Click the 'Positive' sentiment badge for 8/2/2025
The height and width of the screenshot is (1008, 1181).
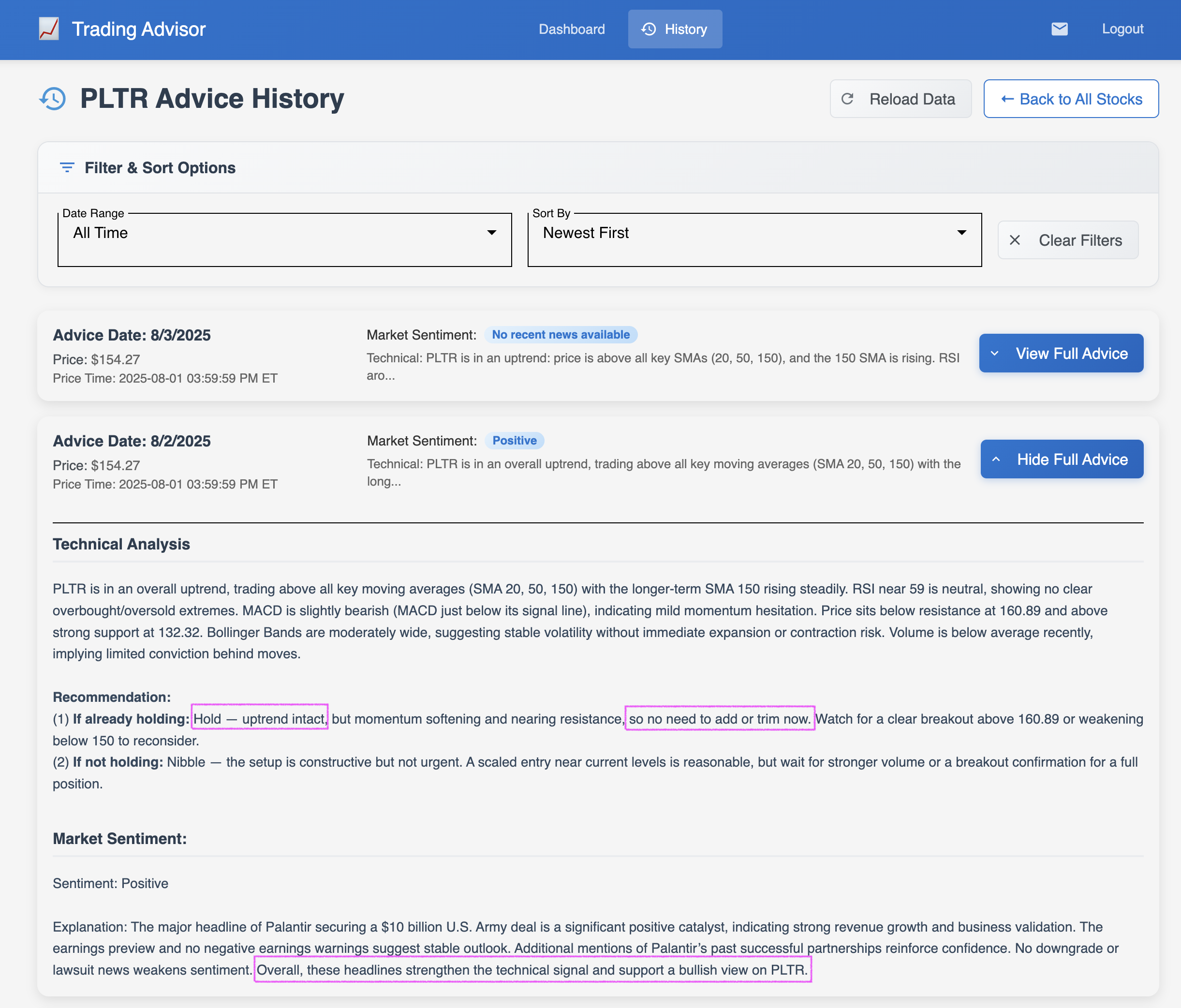tap(514, 441)
